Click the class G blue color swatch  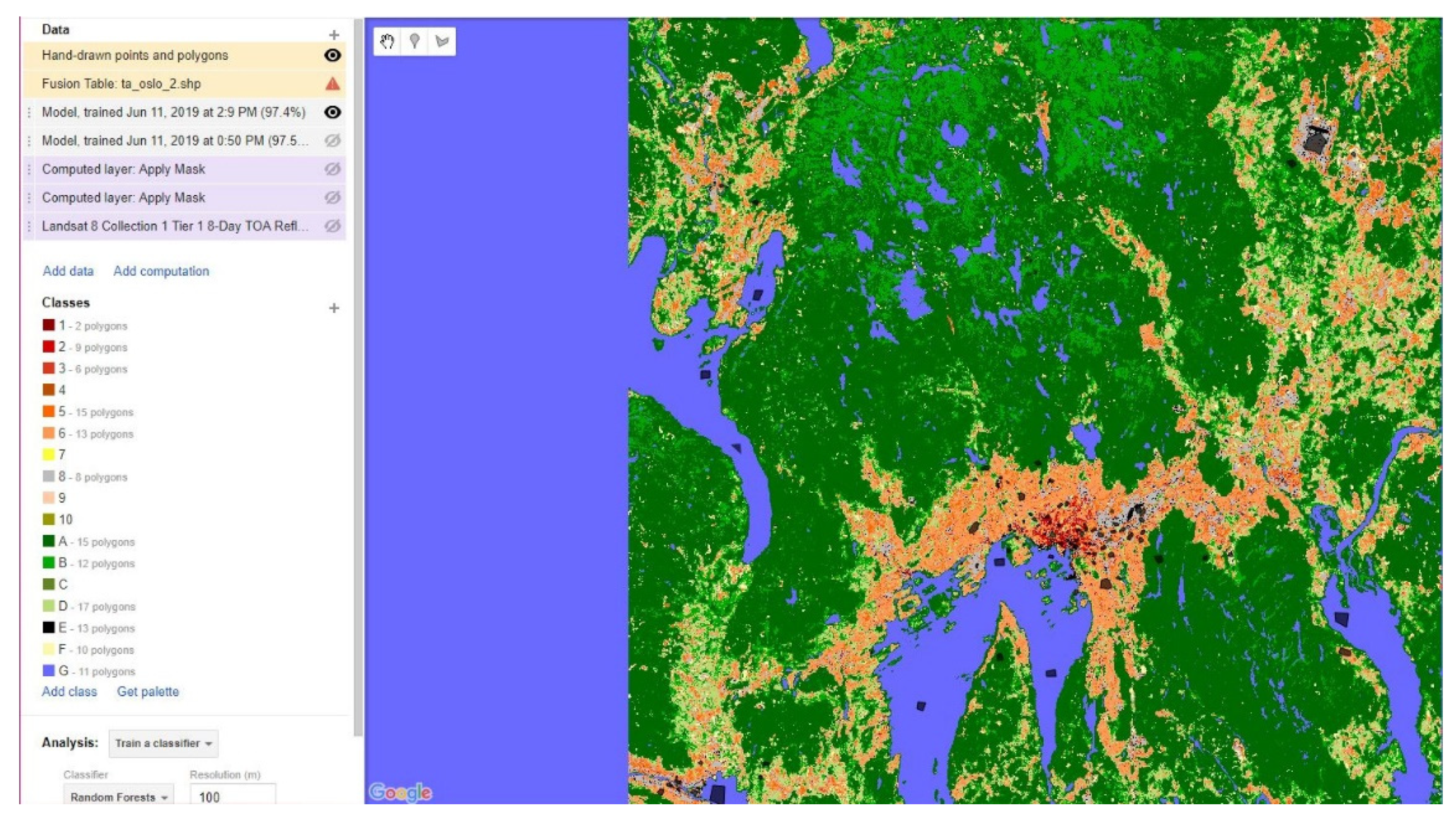tap(49, 670)
